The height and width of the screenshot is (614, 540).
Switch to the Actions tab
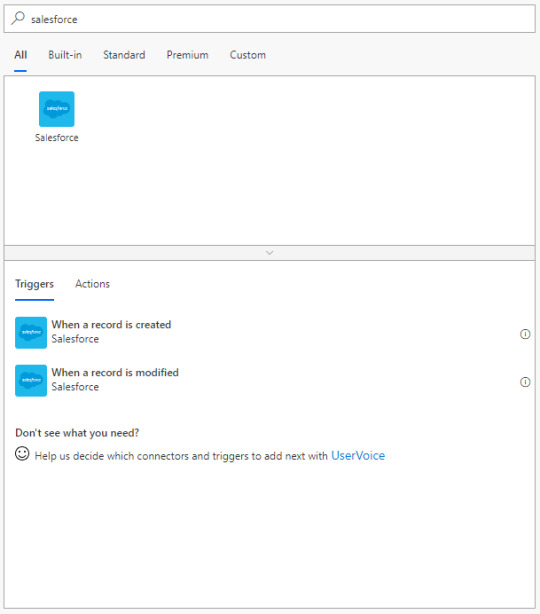click(x=92, y=284)
